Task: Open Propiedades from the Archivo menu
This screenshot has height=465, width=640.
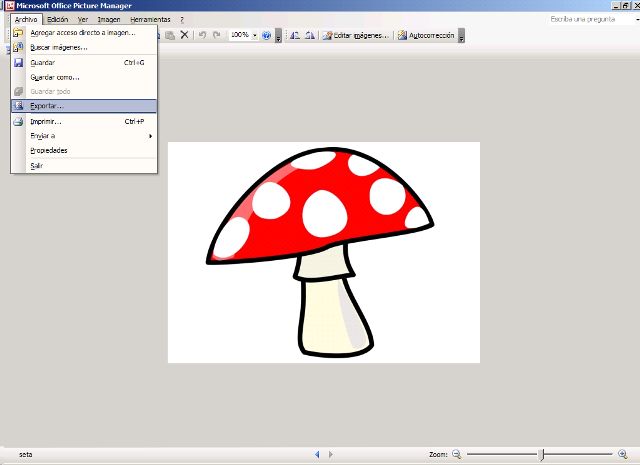Action: 49,150
